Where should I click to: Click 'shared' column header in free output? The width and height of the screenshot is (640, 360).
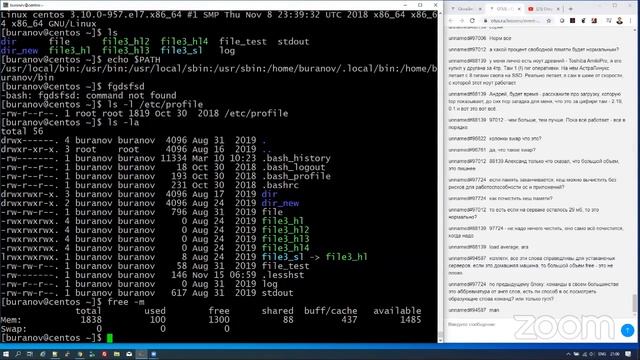(x=278, y=311)
